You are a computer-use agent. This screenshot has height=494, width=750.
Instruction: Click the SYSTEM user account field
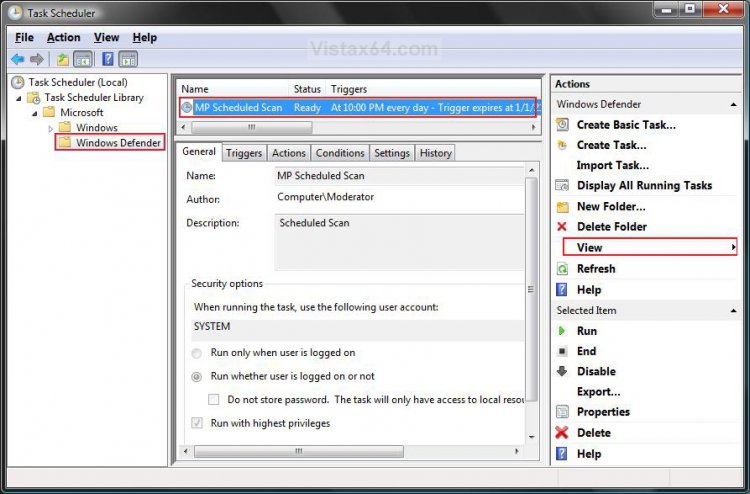pos(358,330)
